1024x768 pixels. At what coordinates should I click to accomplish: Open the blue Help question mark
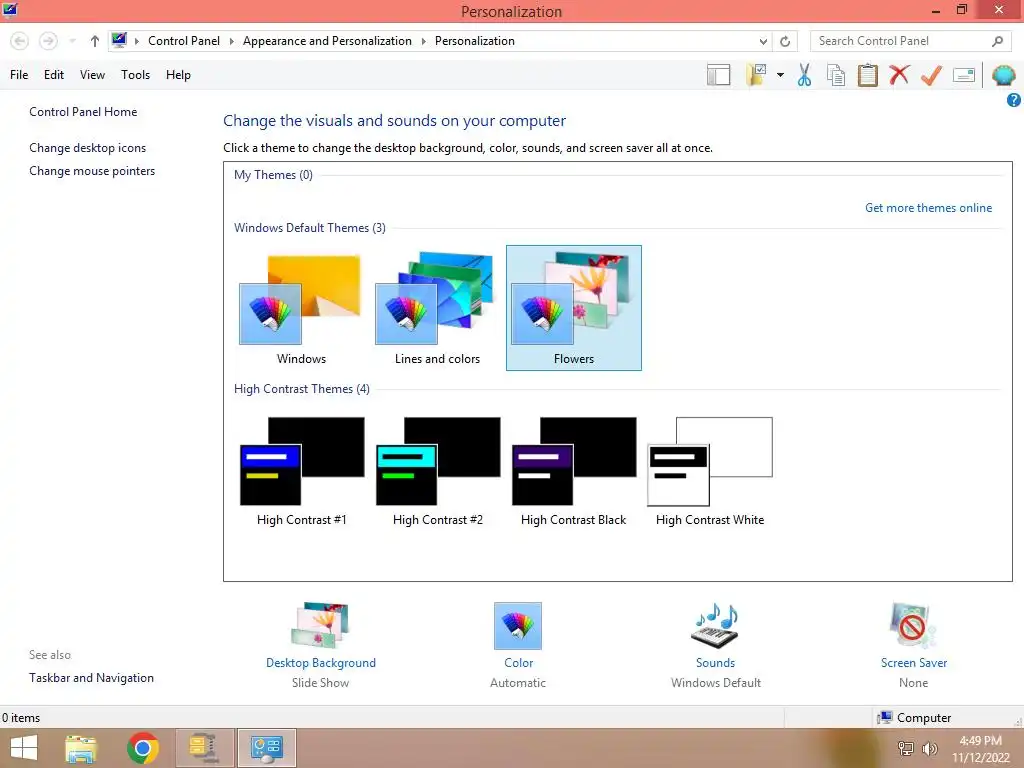[x=1014, y=100]
